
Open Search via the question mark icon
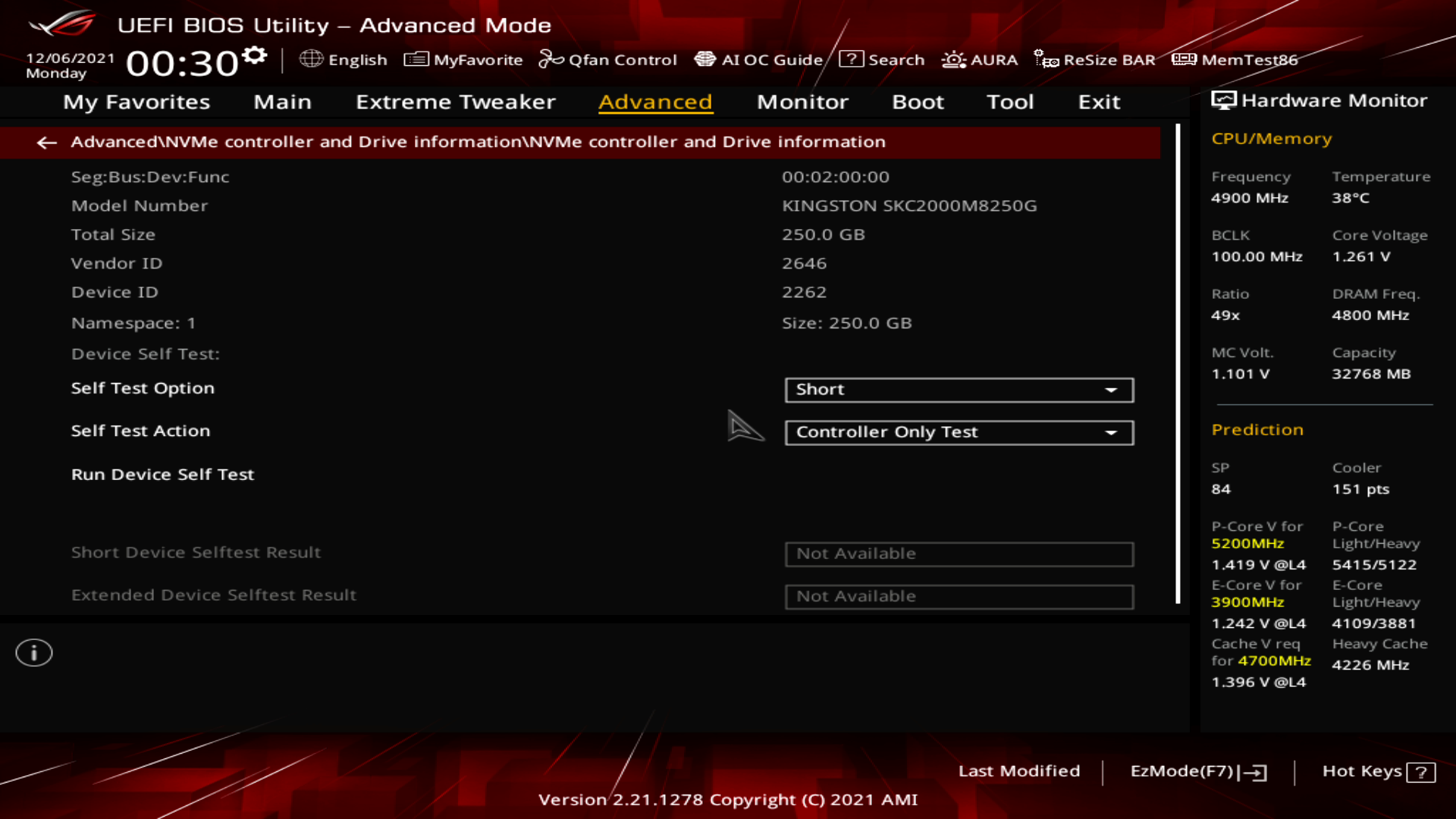pyautogui.click(x=851, y=59)
